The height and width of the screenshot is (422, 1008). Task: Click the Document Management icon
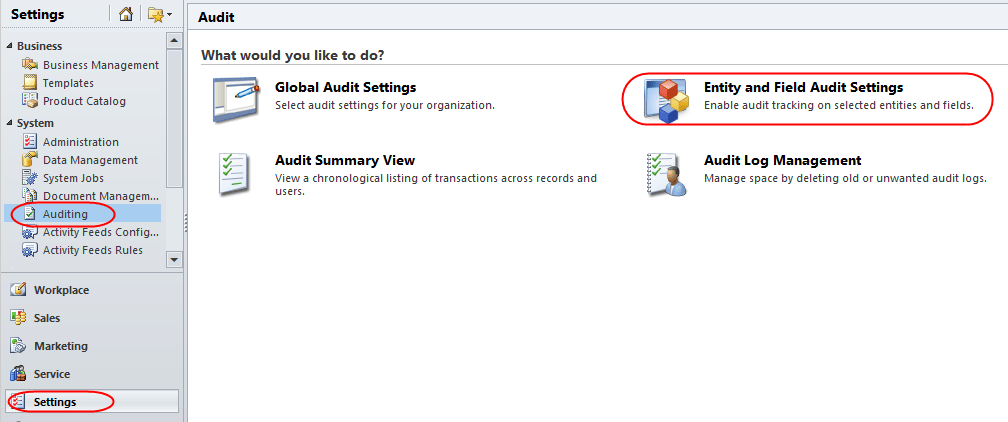30,196
